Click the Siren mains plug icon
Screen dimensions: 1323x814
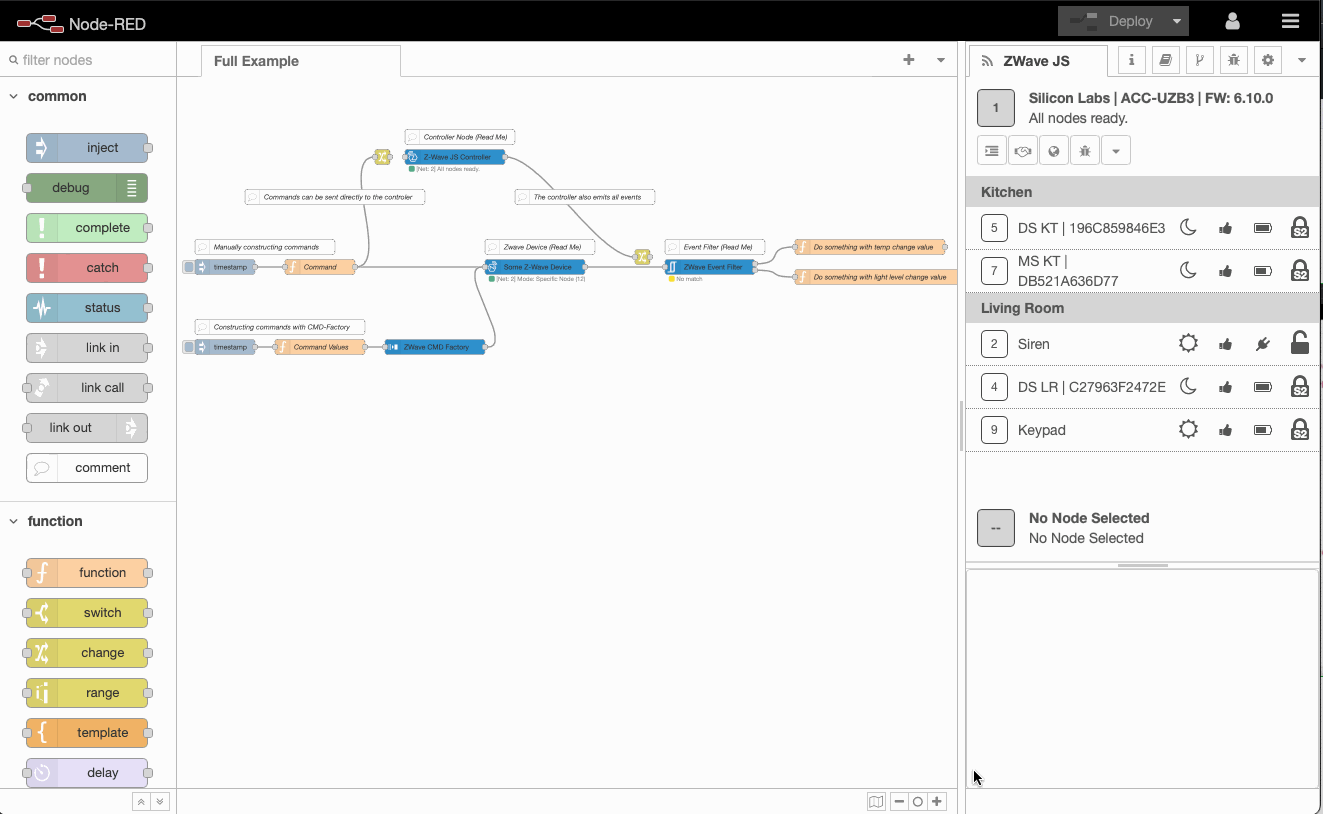click(x=1263, y=344)
